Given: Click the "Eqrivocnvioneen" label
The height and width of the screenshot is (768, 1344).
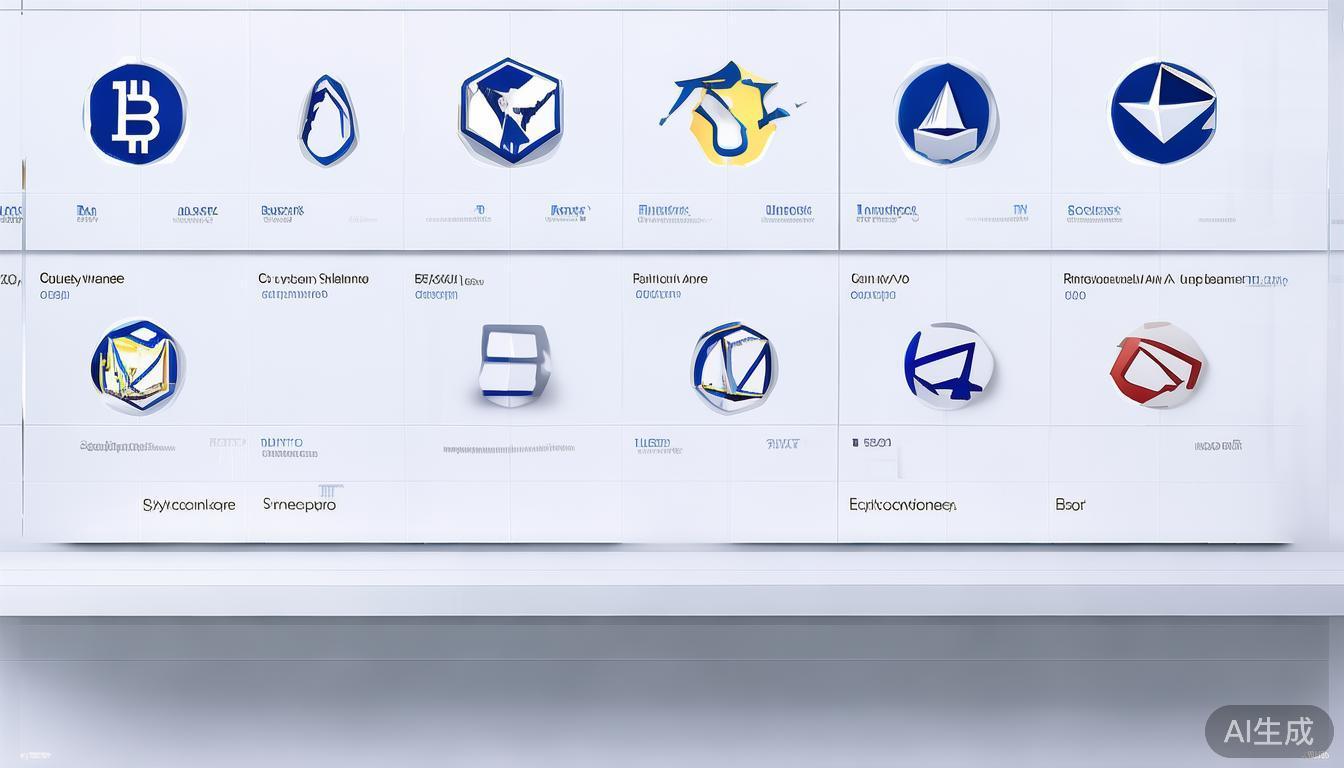Looking at the screenshot, I should pyautogui.click(x=902, y=505).
